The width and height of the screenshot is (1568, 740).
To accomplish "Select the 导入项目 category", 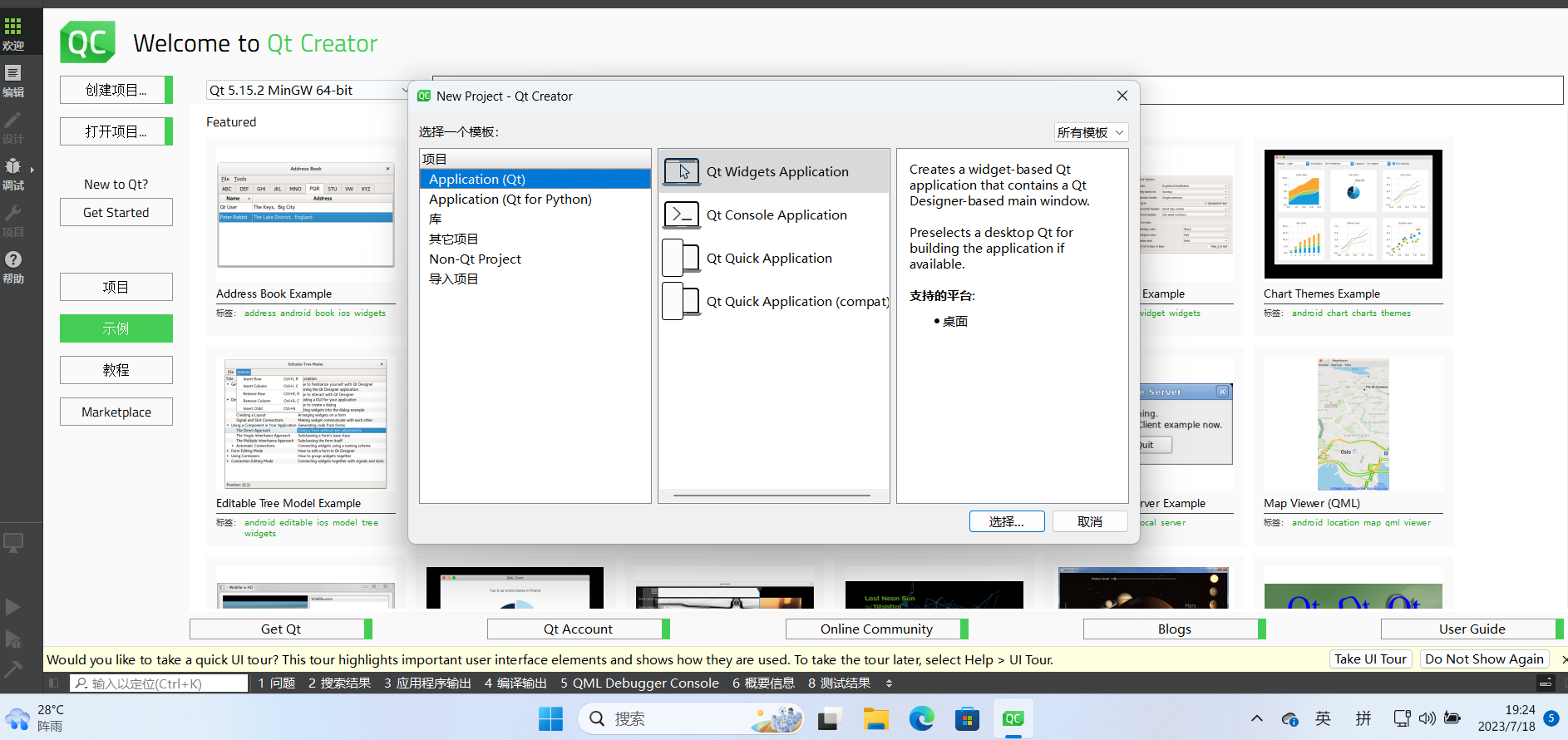I will pyautogui.click(x=535, y=279).
